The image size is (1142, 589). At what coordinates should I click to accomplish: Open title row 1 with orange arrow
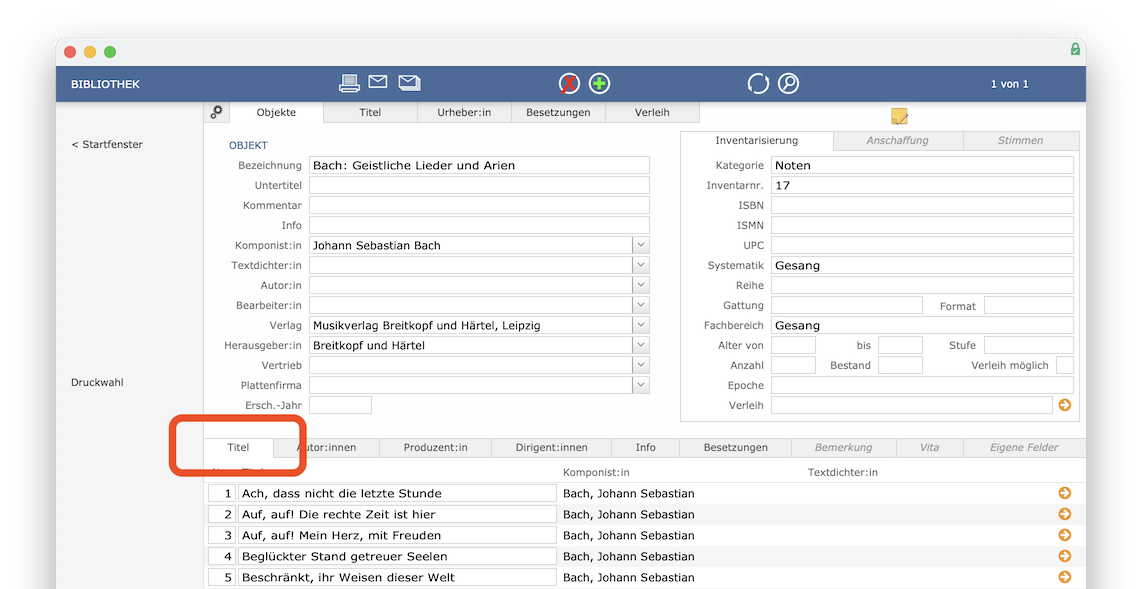click(x=1065, y=493)
